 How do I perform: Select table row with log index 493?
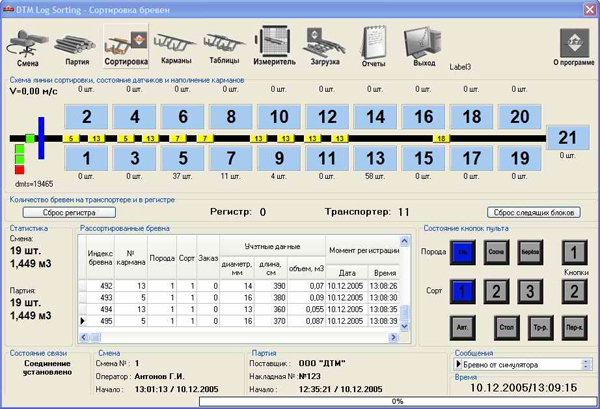[239, 297]
